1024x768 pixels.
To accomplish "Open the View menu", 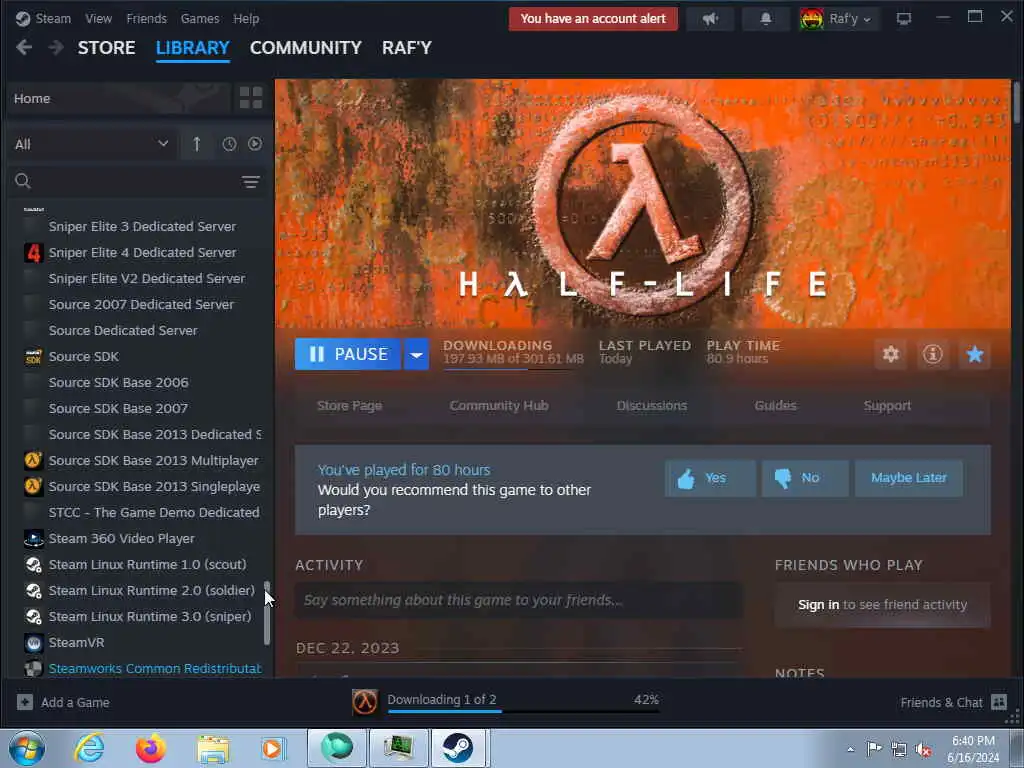I will 98,18.
